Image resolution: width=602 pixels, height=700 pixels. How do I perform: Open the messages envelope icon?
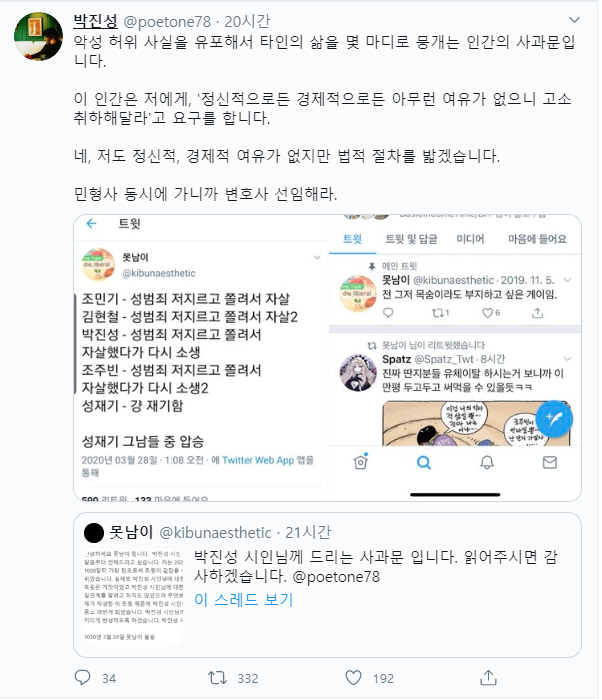[x=550, y=462]
